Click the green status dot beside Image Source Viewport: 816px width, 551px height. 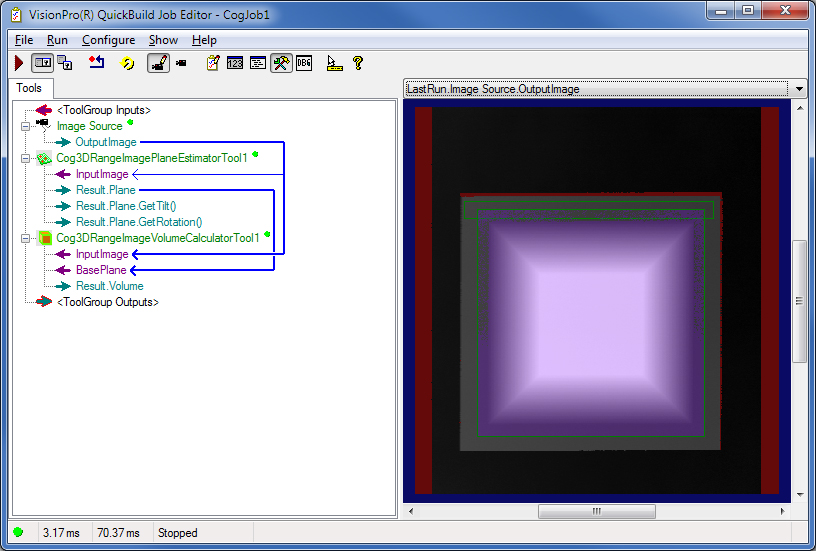pos(130,122)
